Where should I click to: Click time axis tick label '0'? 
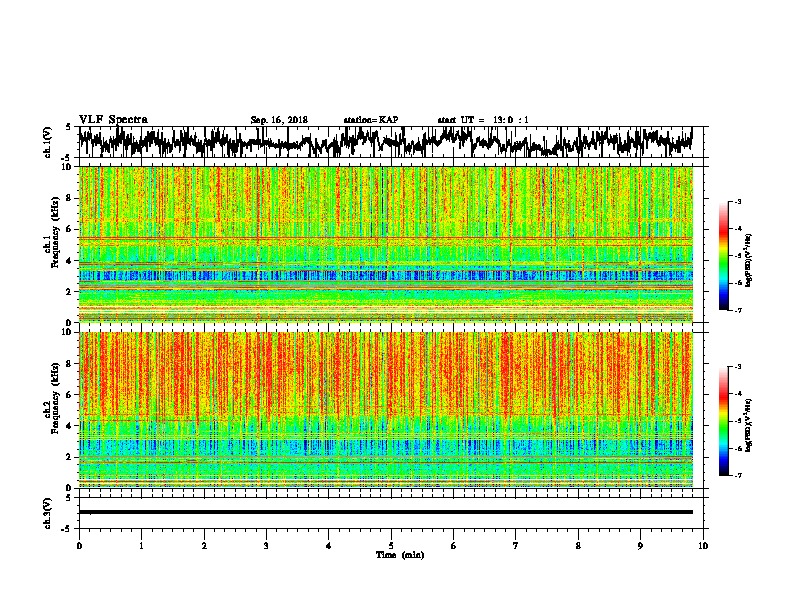[79, 546]
